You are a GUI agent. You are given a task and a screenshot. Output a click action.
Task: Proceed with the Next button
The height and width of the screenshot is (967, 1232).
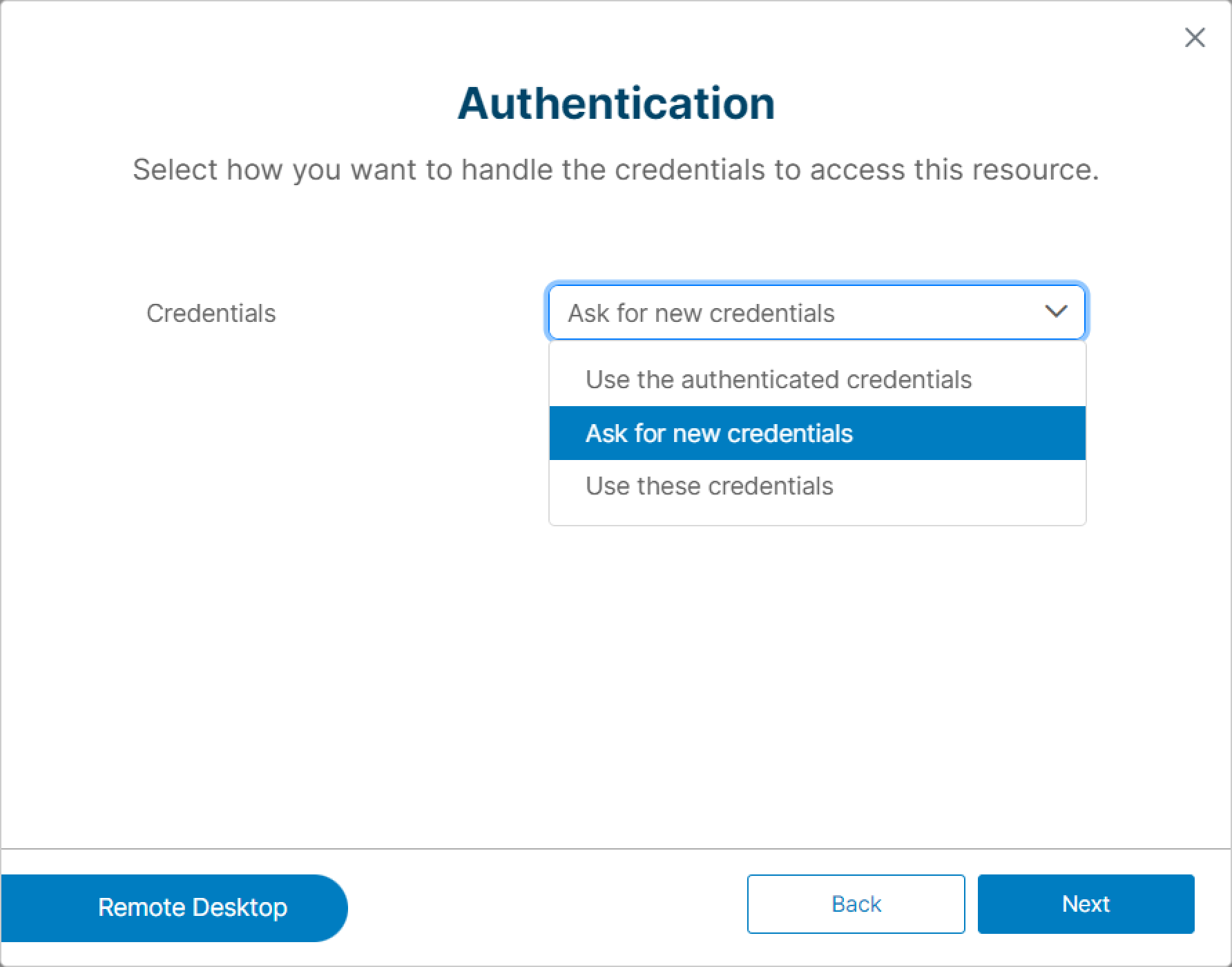(x=1086, y=904)
